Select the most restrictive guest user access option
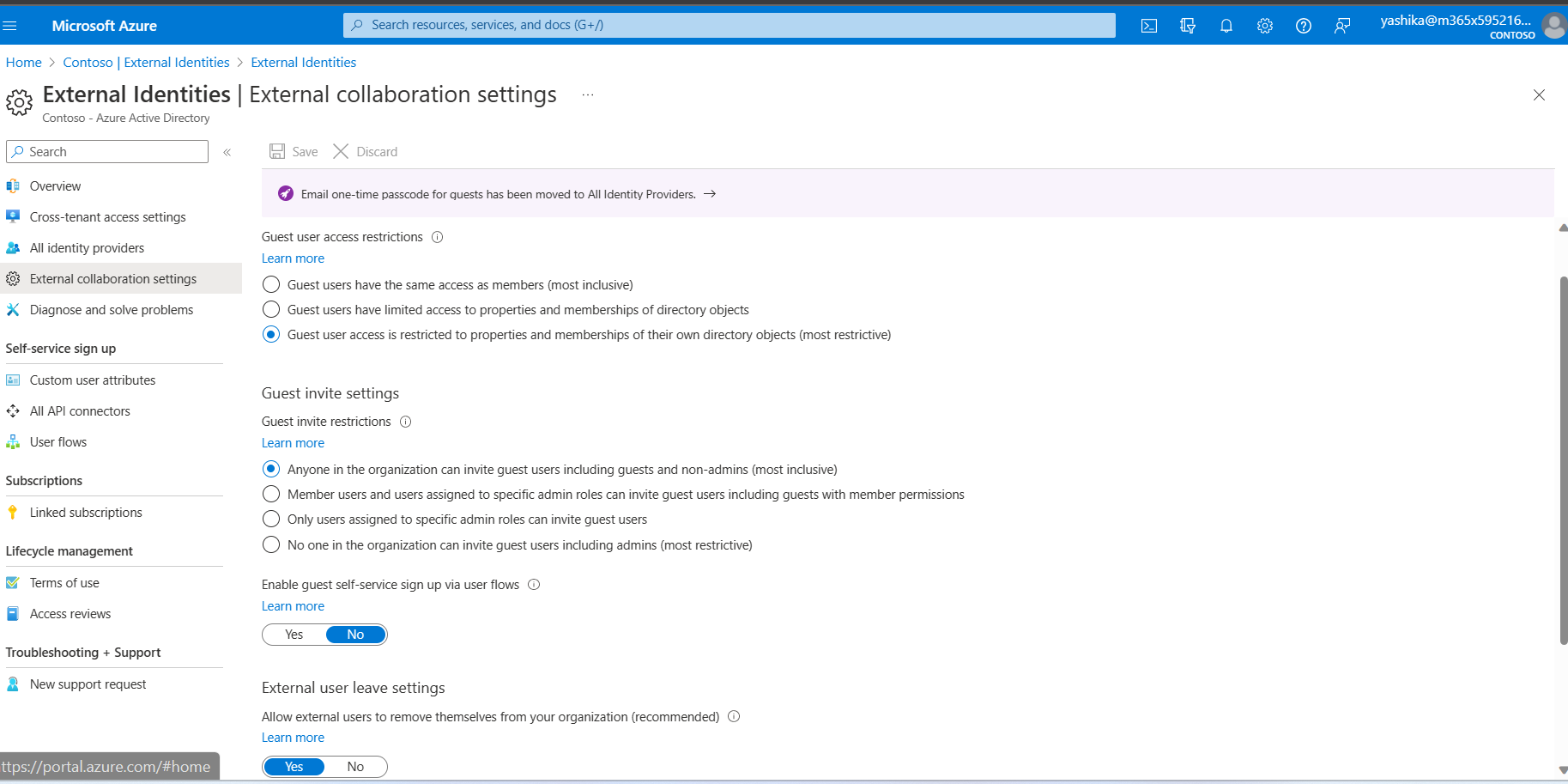The image size is (1568, 784). [271, 334]
